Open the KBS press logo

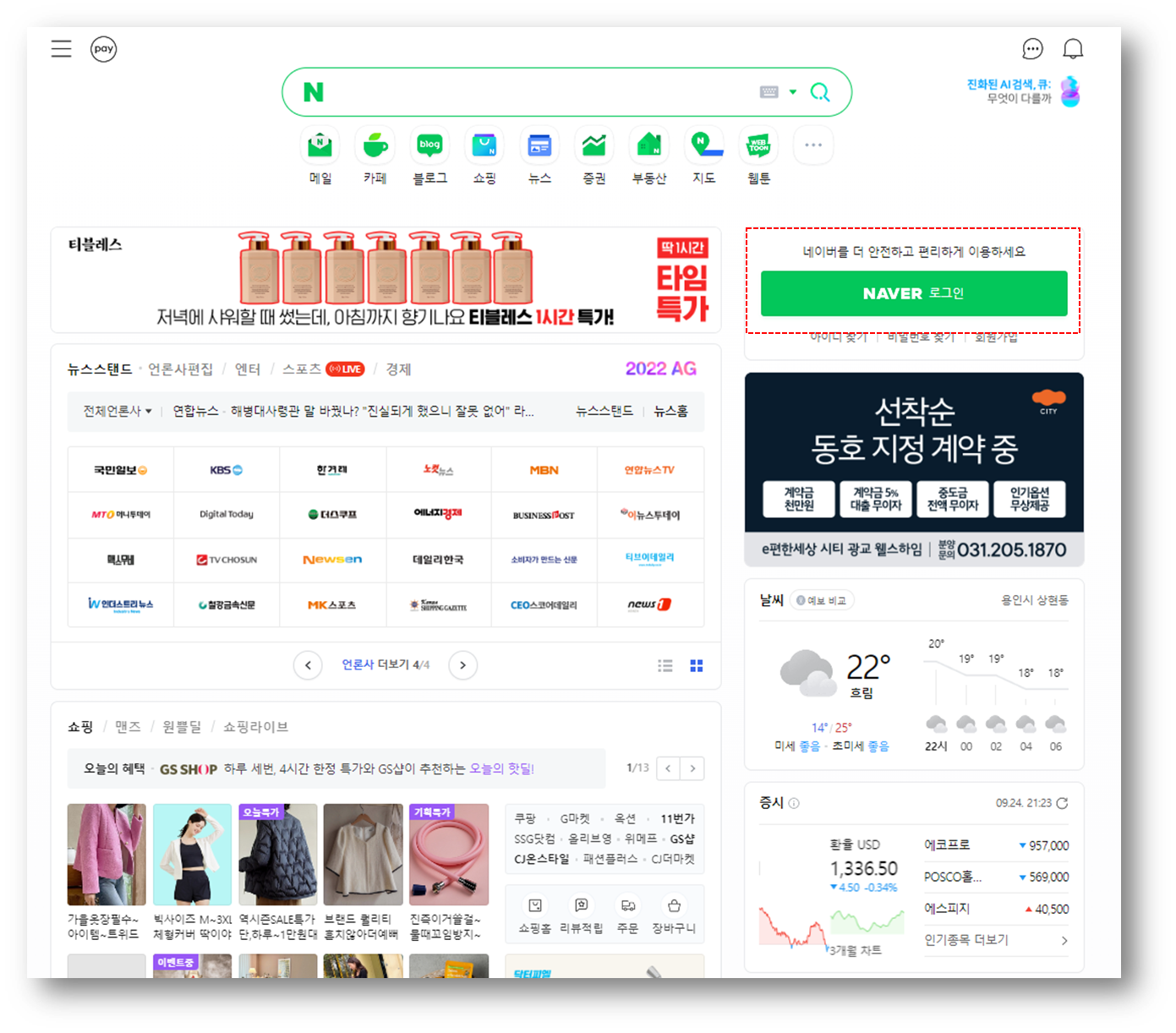[227, 470]
